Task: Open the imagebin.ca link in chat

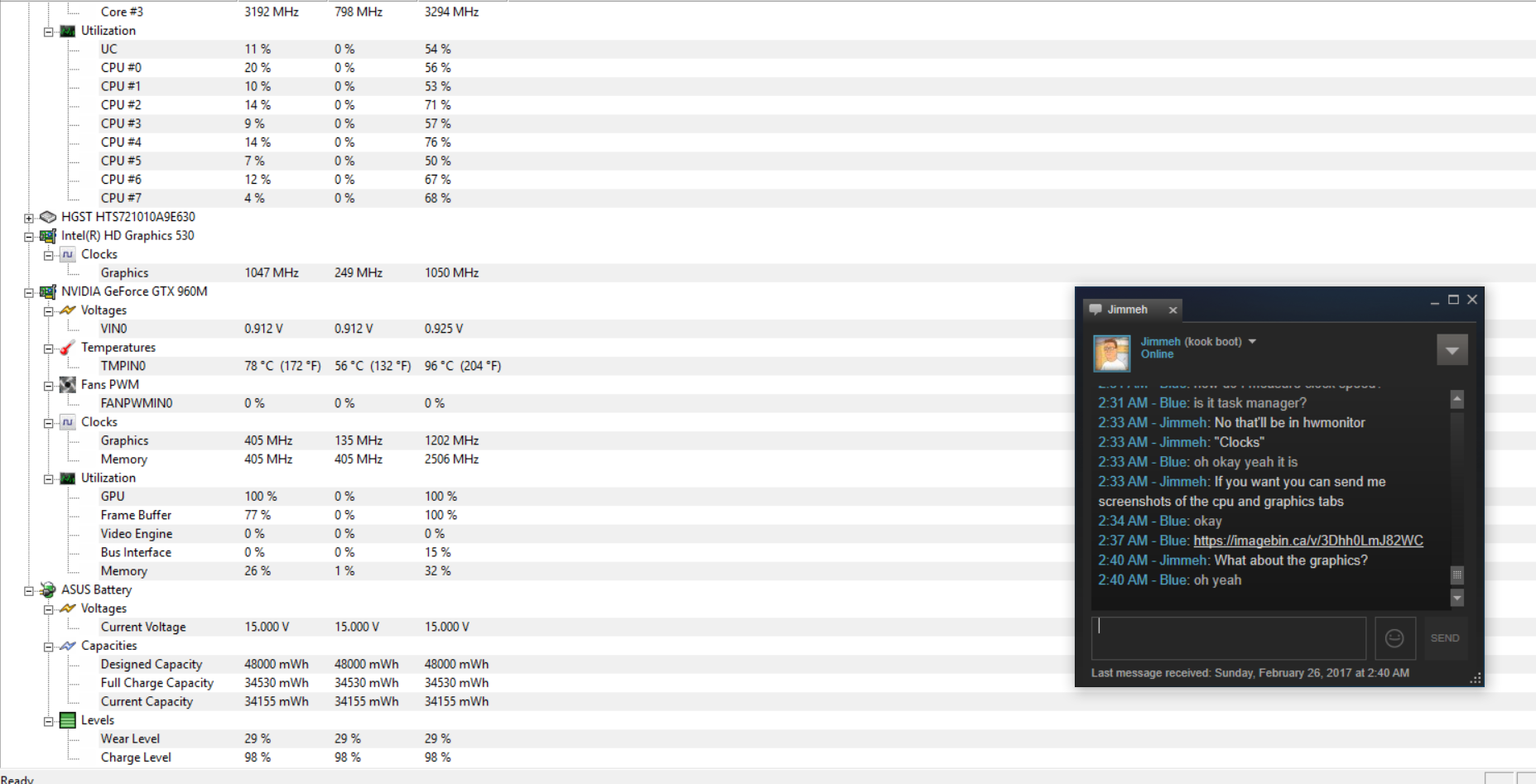Action: pos(1308,541)
